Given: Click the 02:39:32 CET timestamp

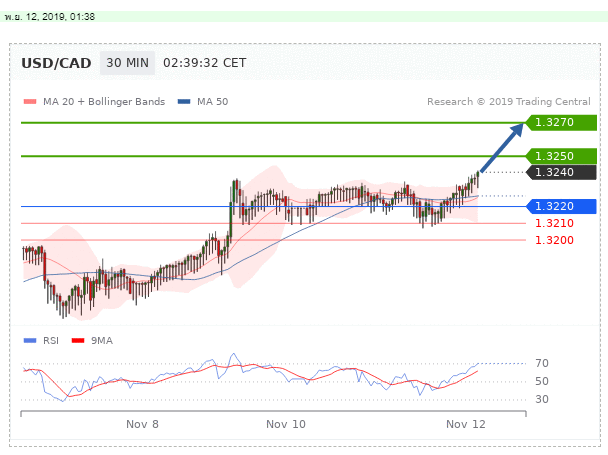Looking at the screenshot, I should click(x=204, y=63).
